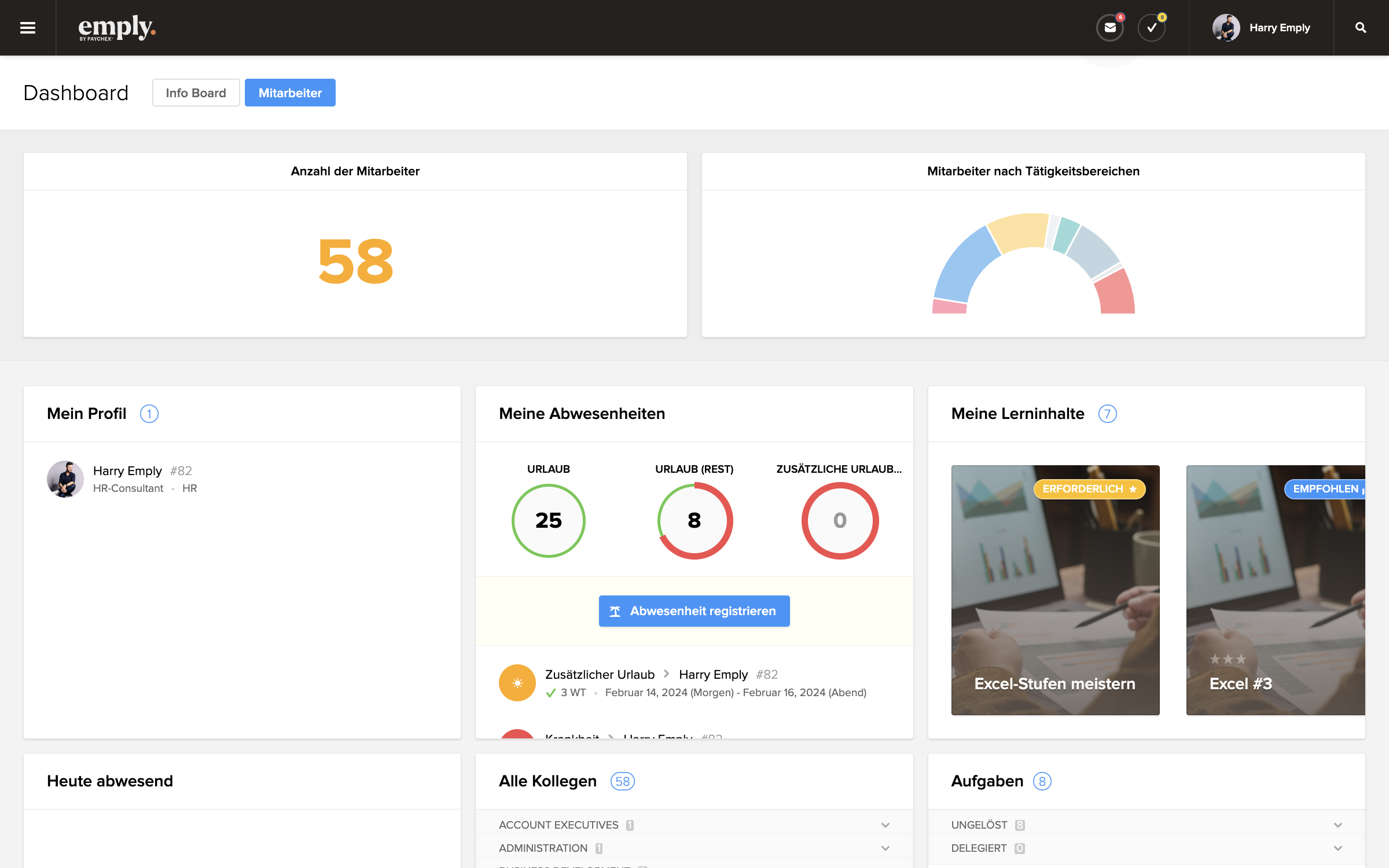1389x868 pixels.
Task: Click the emply logo
Action: point(117,28)
